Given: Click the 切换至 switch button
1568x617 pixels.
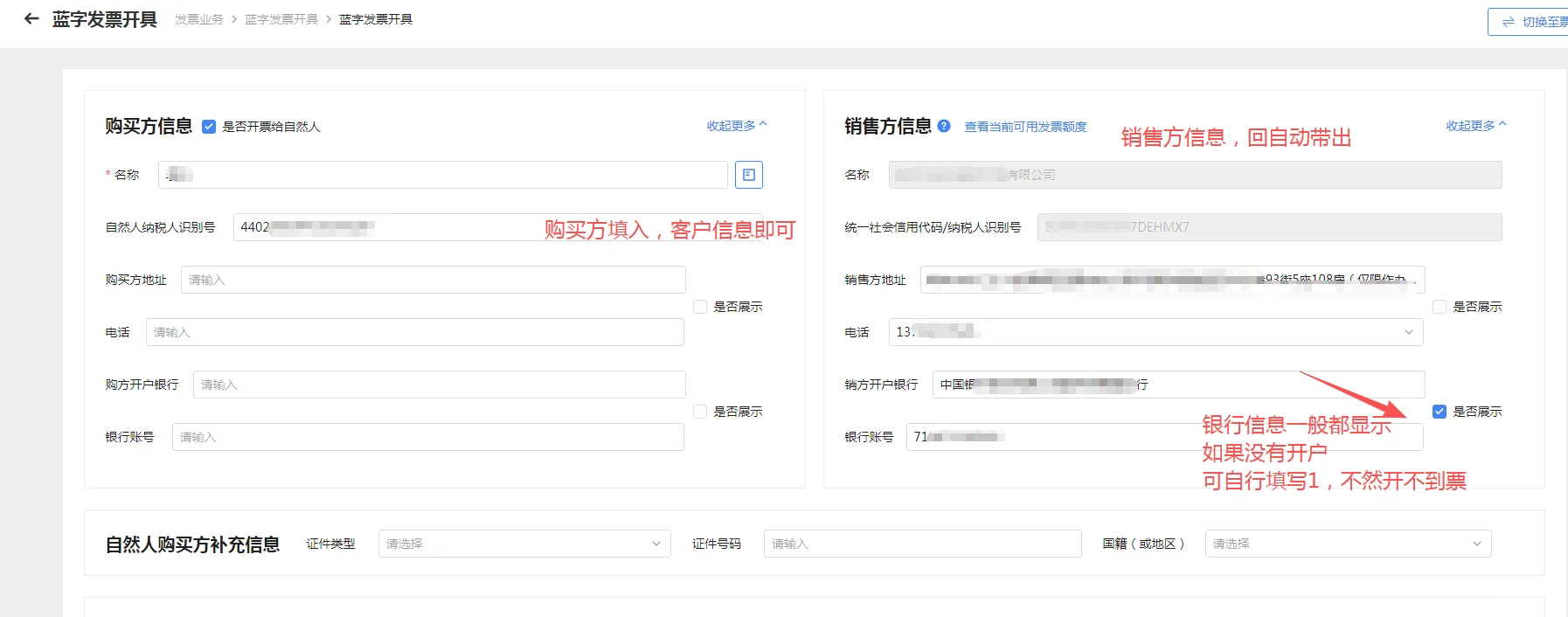Looking at the screenshot, I should [x=1530, y=22].
